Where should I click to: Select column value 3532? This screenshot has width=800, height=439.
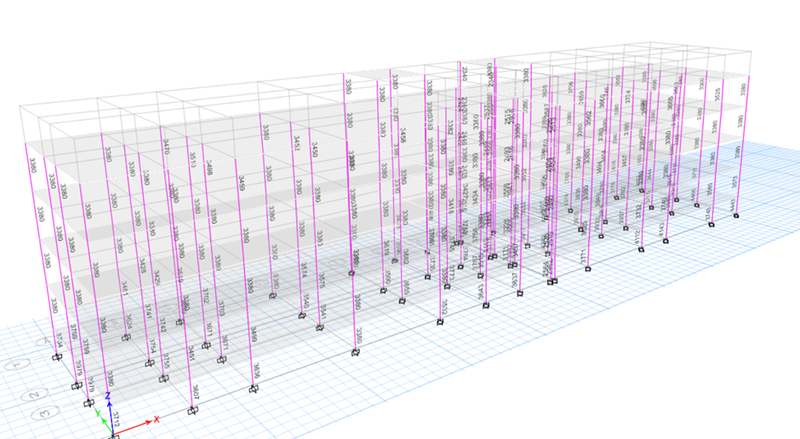point(444,308)
